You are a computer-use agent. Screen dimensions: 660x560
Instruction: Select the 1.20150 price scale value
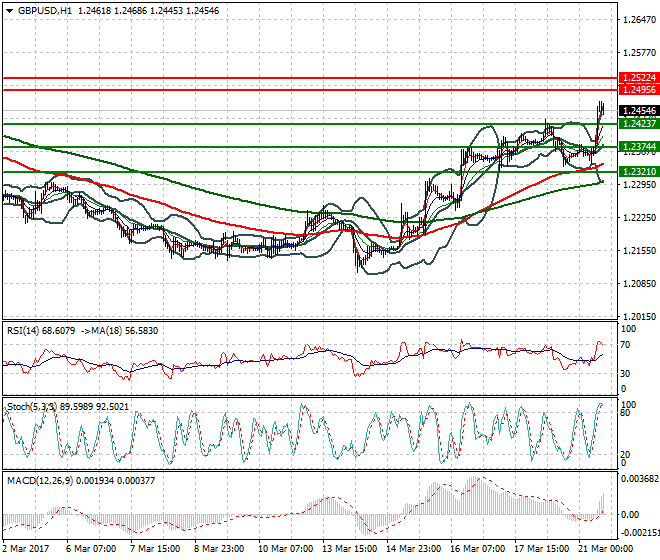point(639,316)
